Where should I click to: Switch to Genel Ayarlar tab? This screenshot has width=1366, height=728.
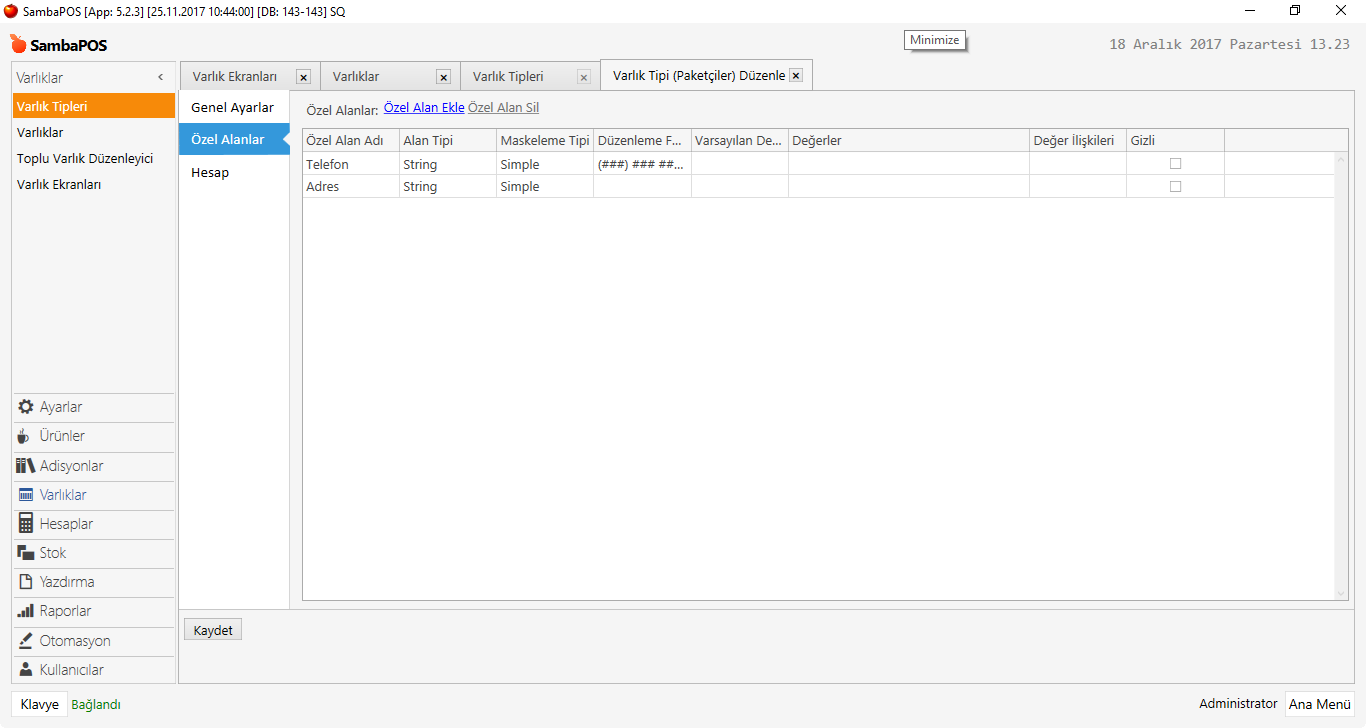[232, 107]
